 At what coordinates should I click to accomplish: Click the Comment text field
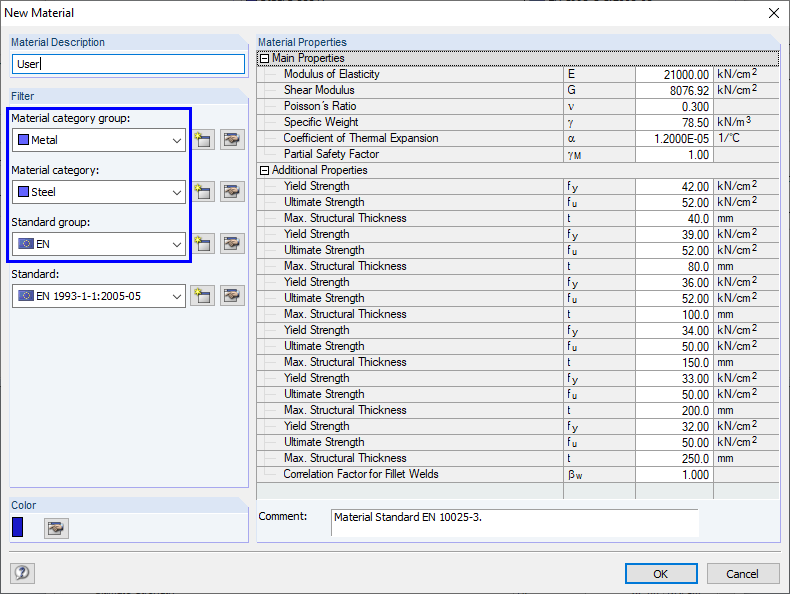point(514,522)
